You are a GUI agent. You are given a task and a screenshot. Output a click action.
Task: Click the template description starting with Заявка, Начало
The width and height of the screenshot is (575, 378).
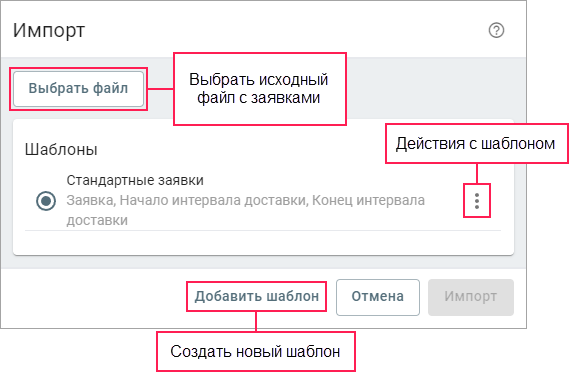click(246, 210)
